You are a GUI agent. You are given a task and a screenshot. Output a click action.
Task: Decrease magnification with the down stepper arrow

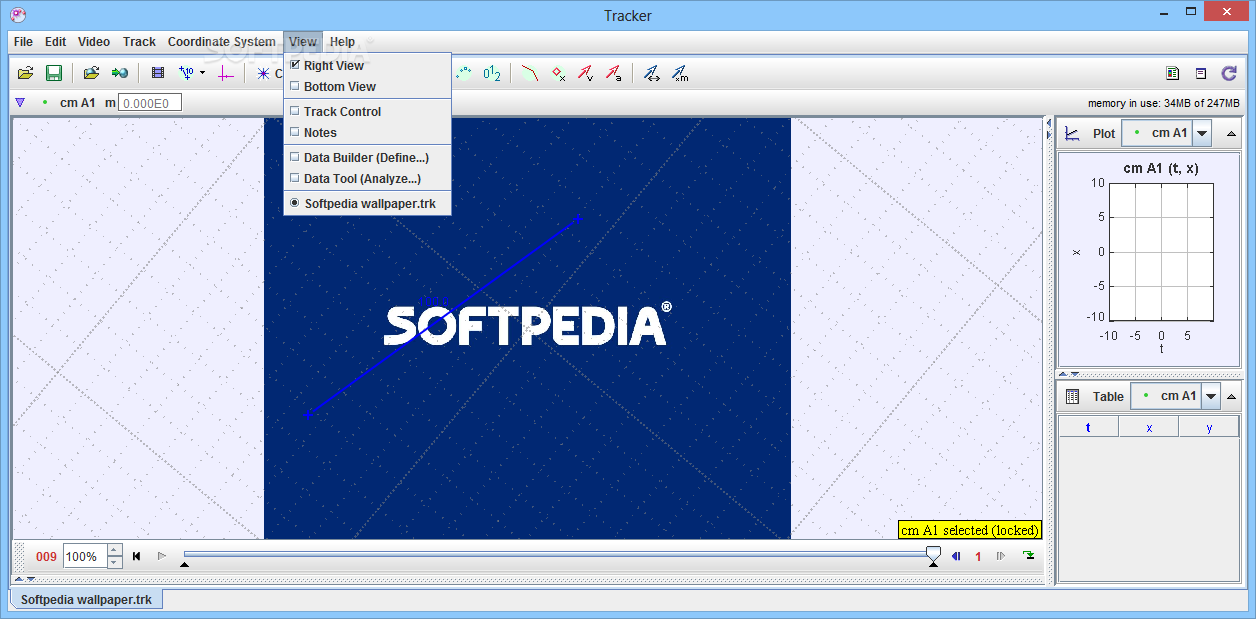pyautogui.click(x=115, y=562)
